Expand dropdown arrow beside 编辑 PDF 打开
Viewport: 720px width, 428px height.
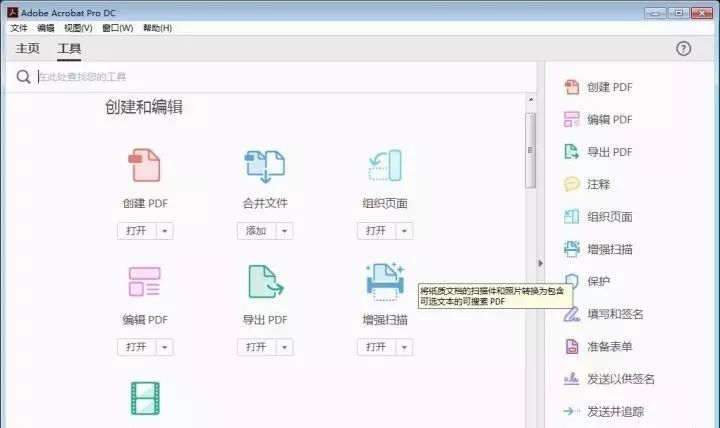pyautogui.click(x=165, y=347)
